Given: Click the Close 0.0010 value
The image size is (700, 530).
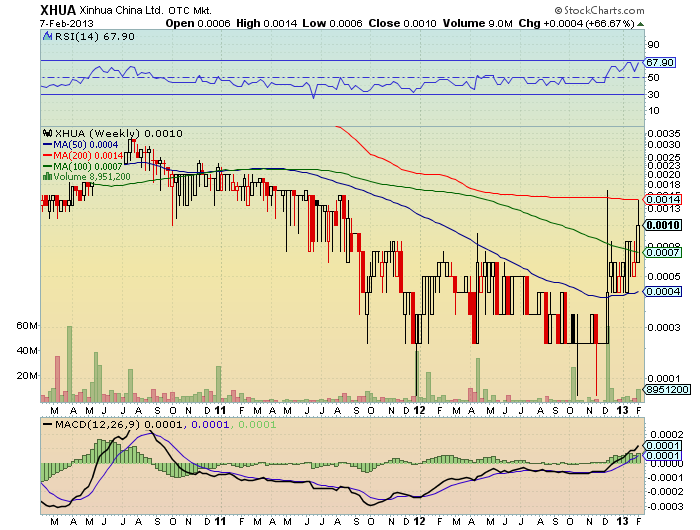Looking at the screenshot, I should (402, 23).
